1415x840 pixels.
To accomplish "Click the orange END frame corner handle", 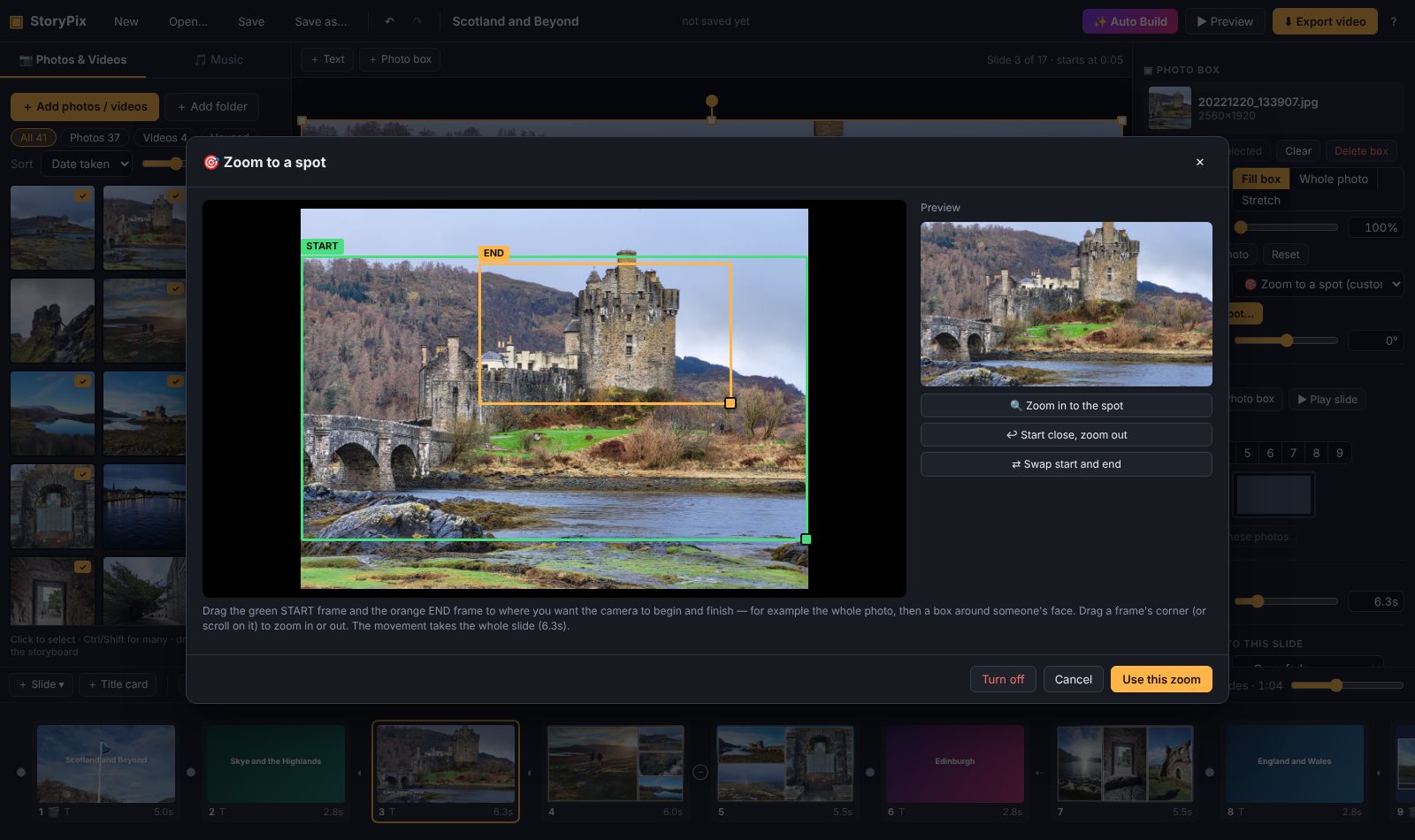I will tap(730, 403).
